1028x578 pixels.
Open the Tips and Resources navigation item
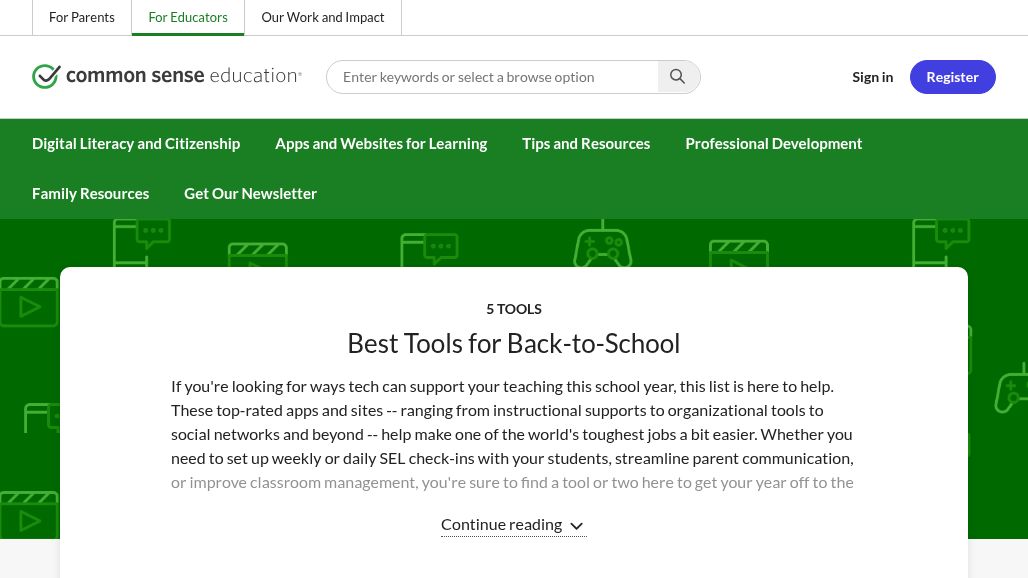(x=586, y=143)
